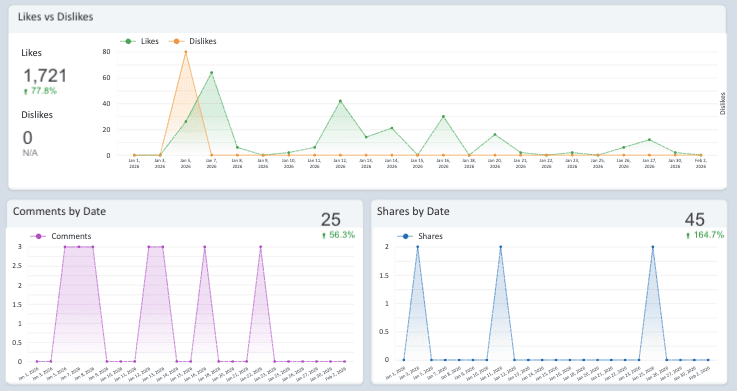Click the purple Comments legend marker icon
Screen dimensions: 737x391
(38, 236)
